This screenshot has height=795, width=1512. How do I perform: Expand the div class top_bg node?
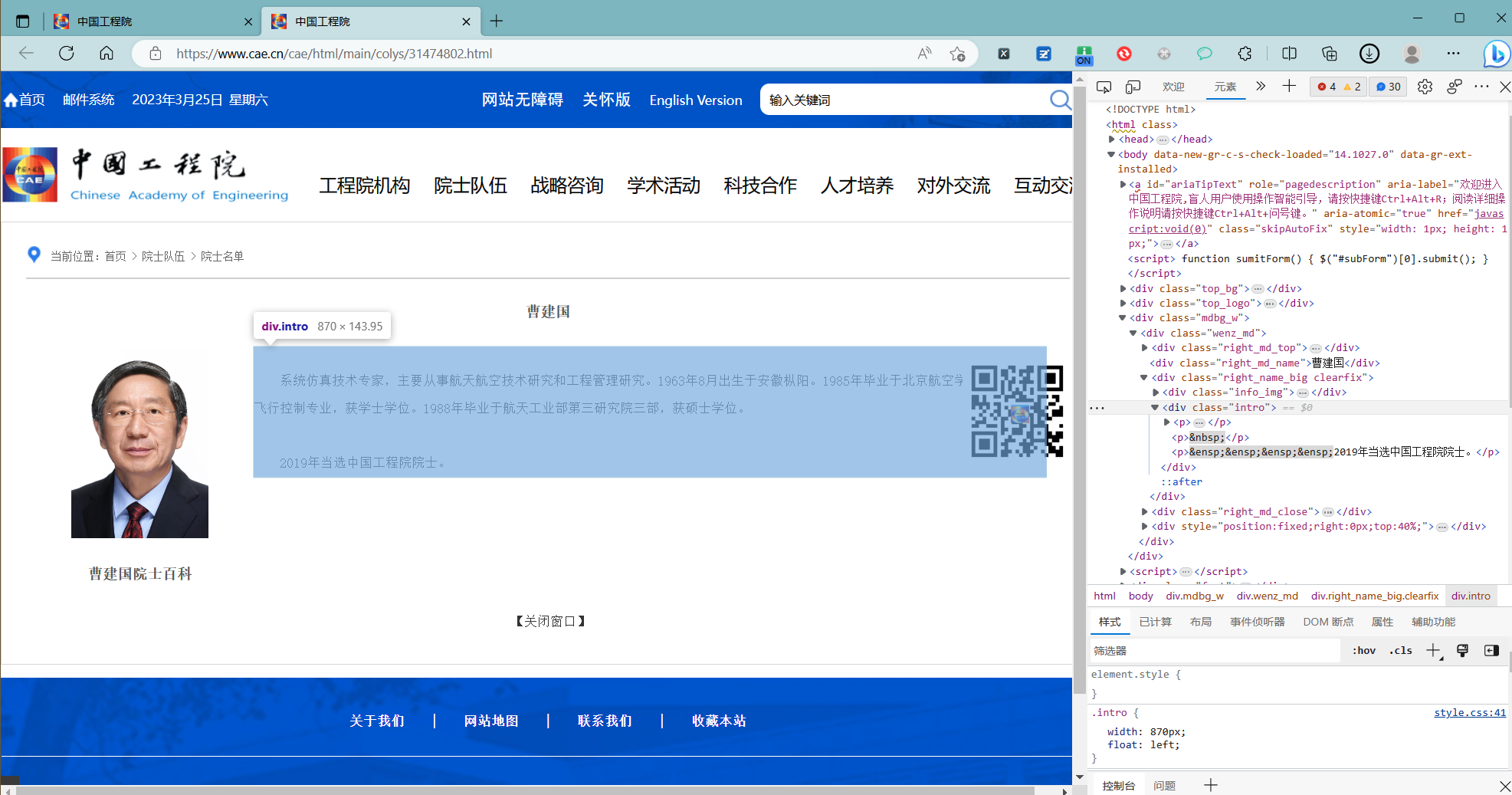[1123, 289]
